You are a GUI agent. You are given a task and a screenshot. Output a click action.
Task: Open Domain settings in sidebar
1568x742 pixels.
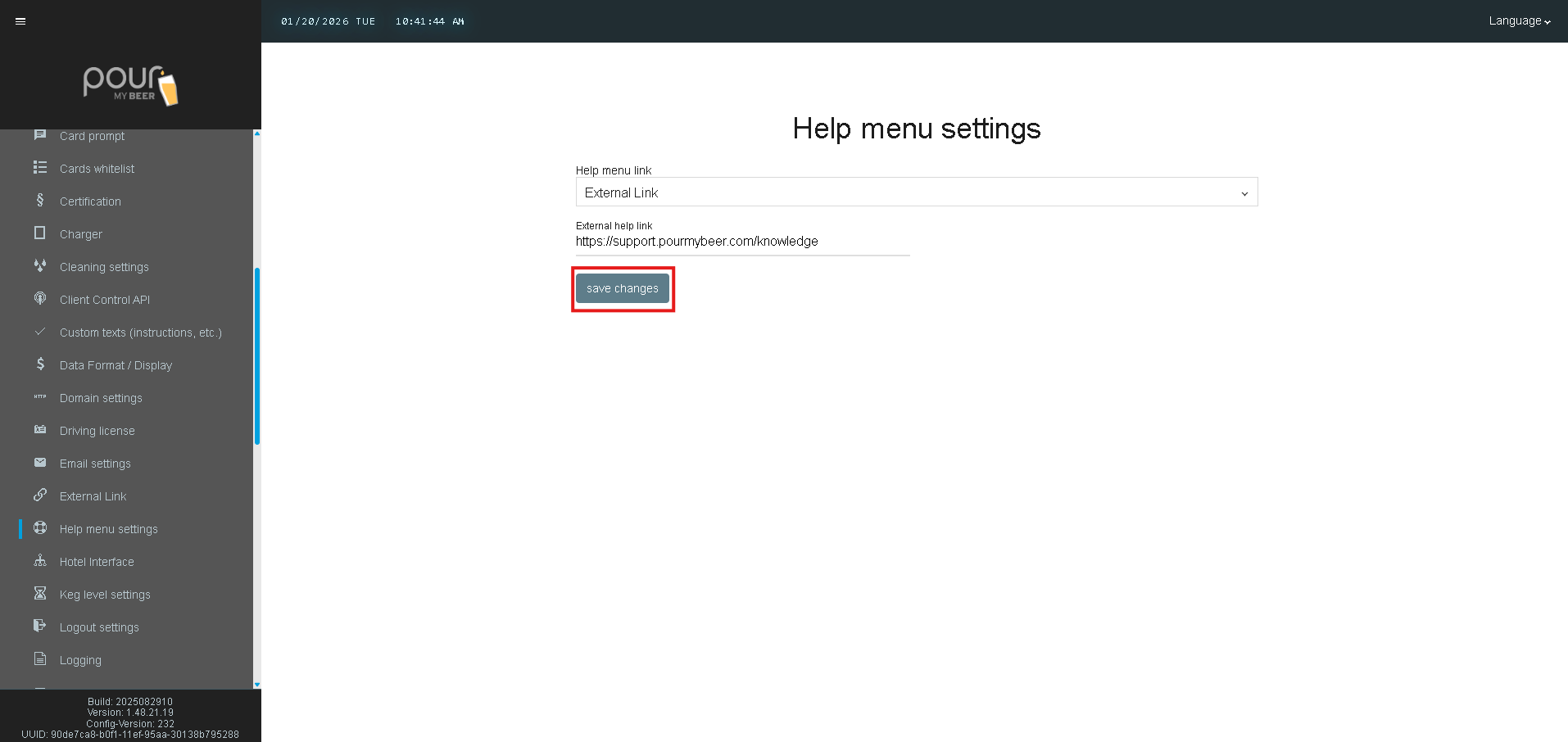(x=101, y=398)
